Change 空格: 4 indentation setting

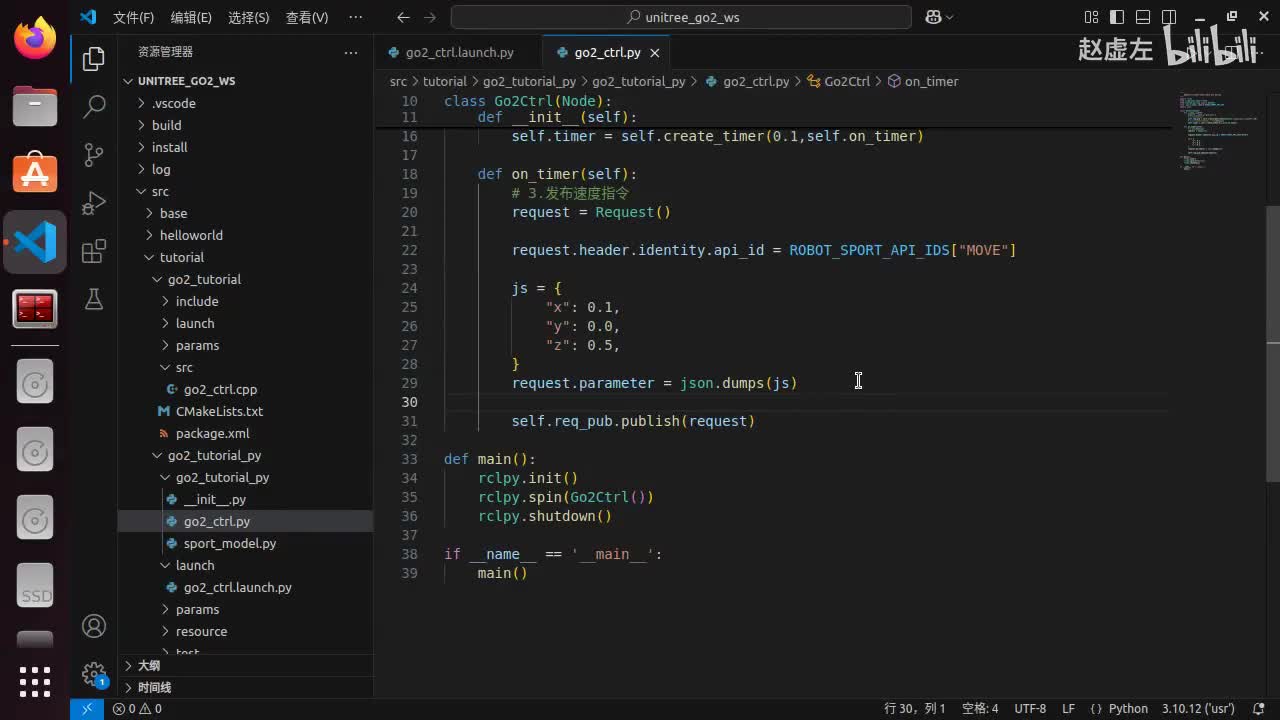[x=980, y=708]
